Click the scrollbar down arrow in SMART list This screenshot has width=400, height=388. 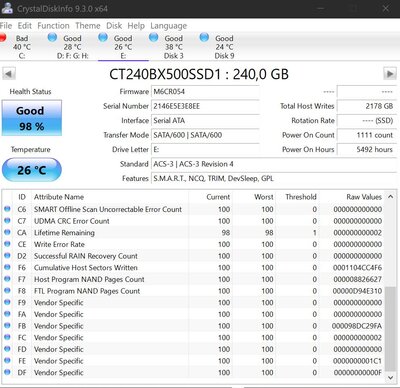pyautogui.click(x=390, y=377)
